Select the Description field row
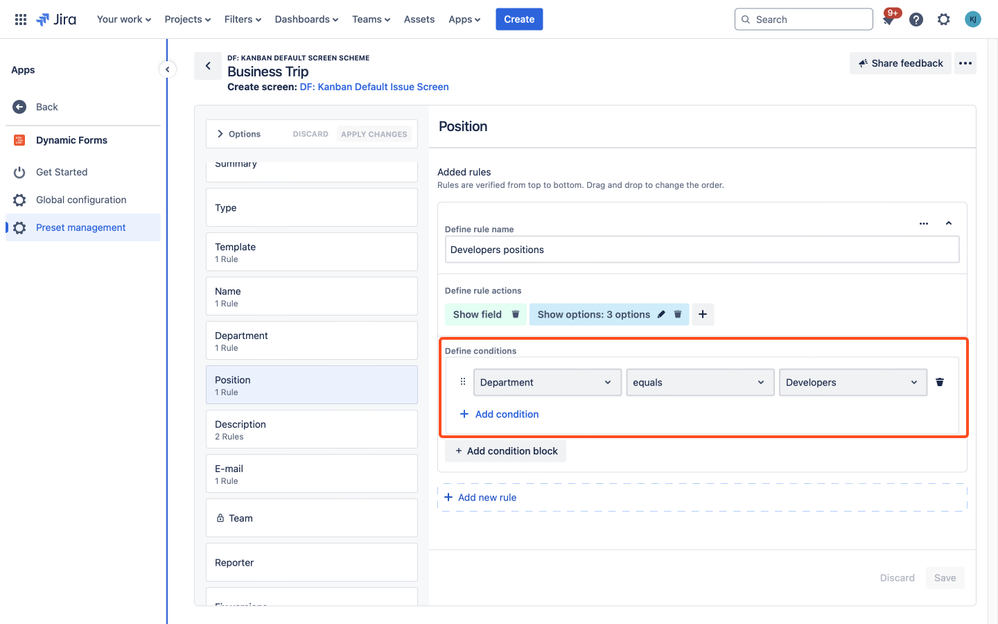The width and height of the screenshot is (998, 624). point(311,429)
